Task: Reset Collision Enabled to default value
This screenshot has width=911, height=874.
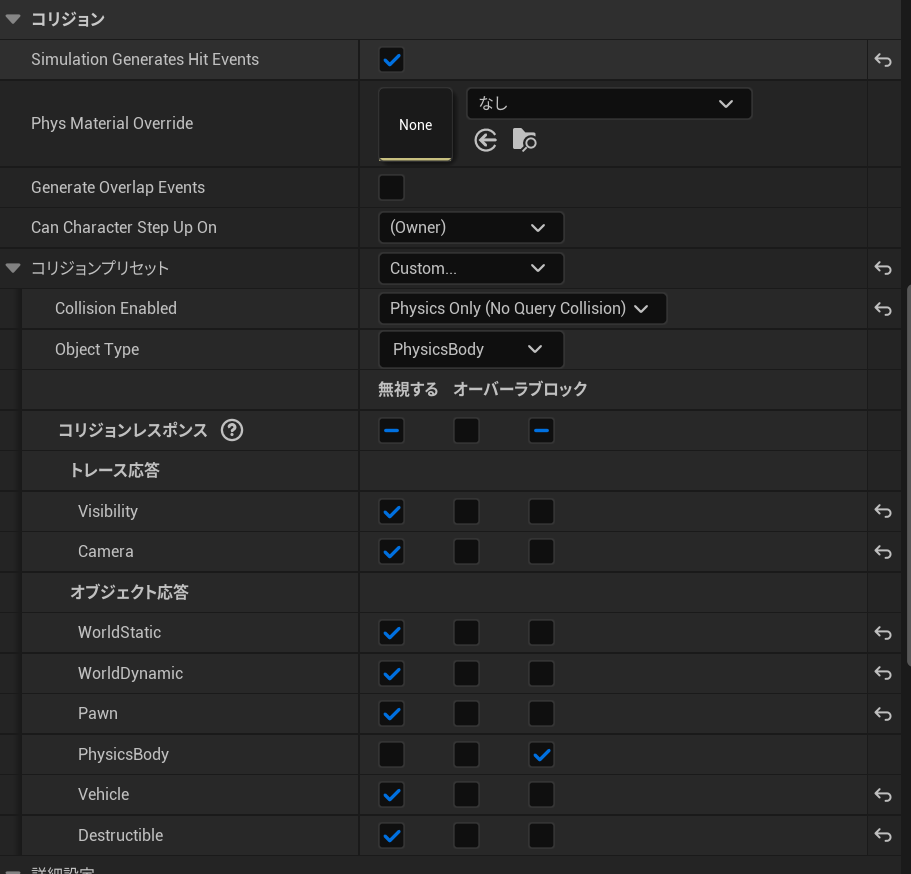Action: tap(883, 309)
